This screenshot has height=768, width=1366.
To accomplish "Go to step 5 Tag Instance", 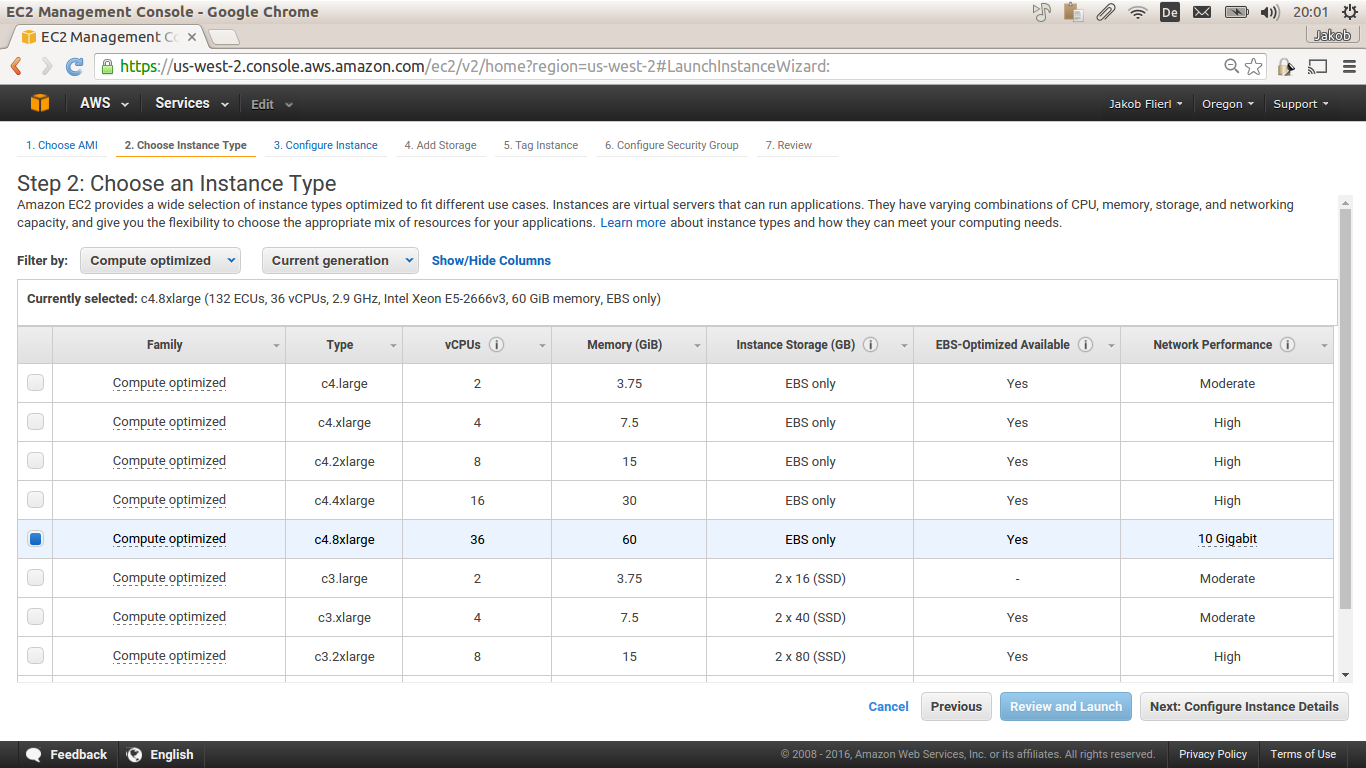I will (541, 145).
